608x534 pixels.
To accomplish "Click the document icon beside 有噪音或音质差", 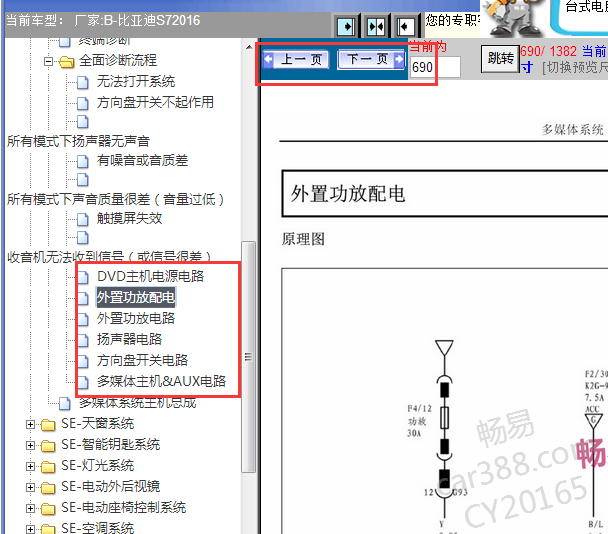I will pos(83,161).
